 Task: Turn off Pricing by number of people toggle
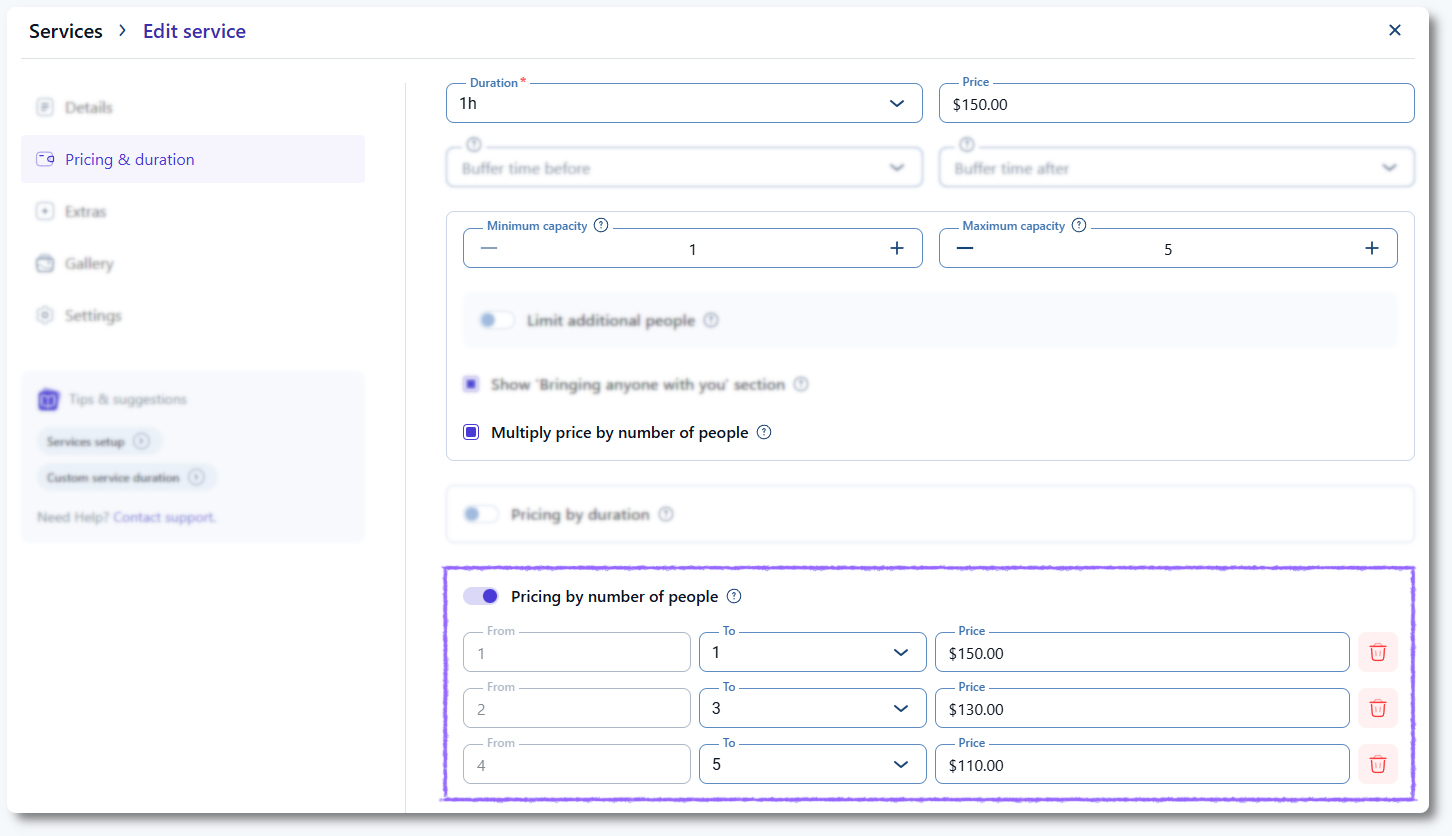(x=481, y=597)
